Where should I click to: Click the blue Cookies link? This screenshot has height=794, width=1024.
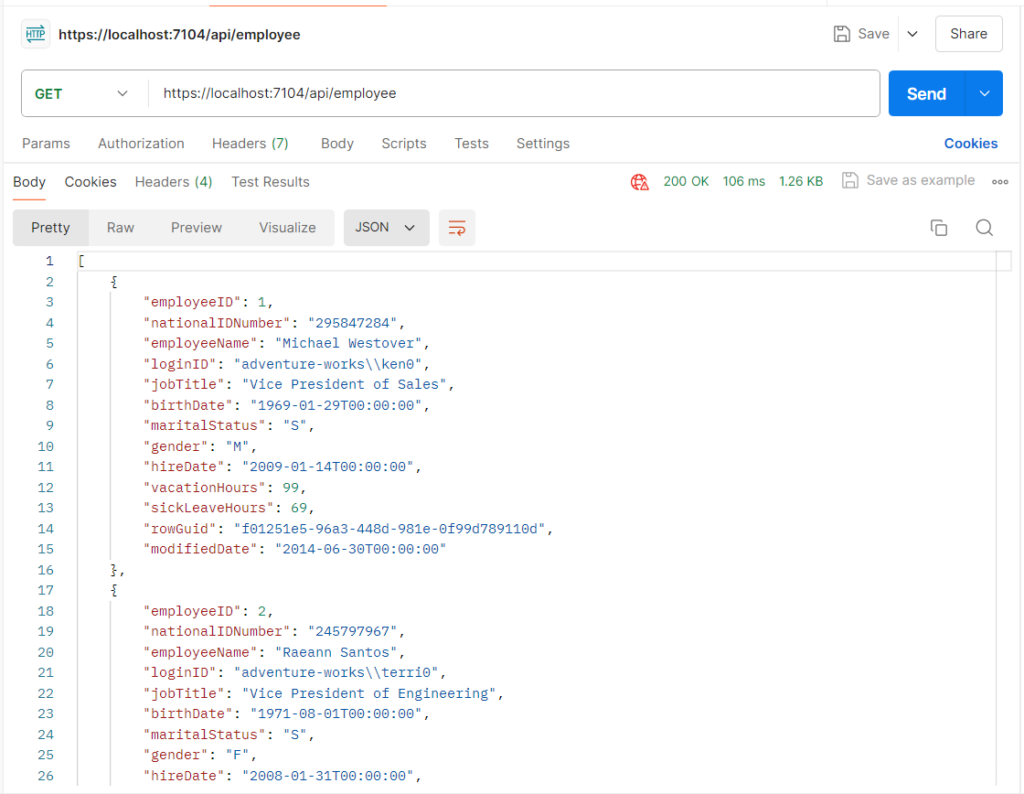(970, 143)
